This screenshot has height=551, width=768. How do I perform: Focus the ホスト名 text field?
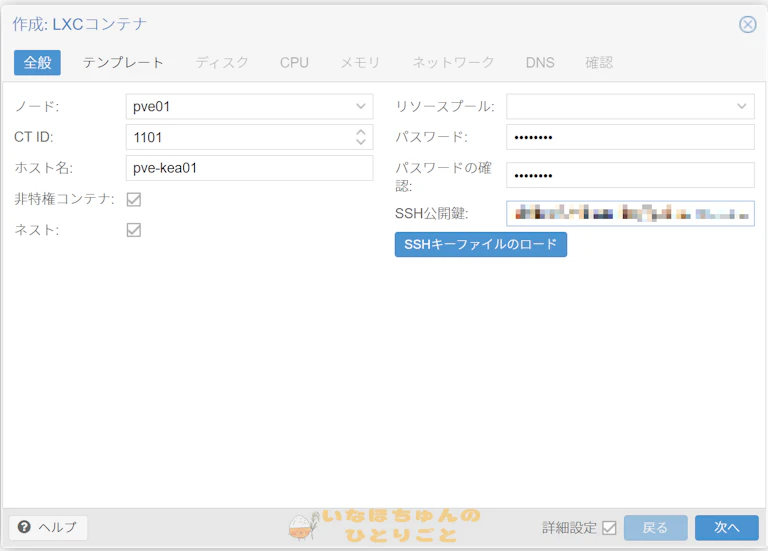249,168
